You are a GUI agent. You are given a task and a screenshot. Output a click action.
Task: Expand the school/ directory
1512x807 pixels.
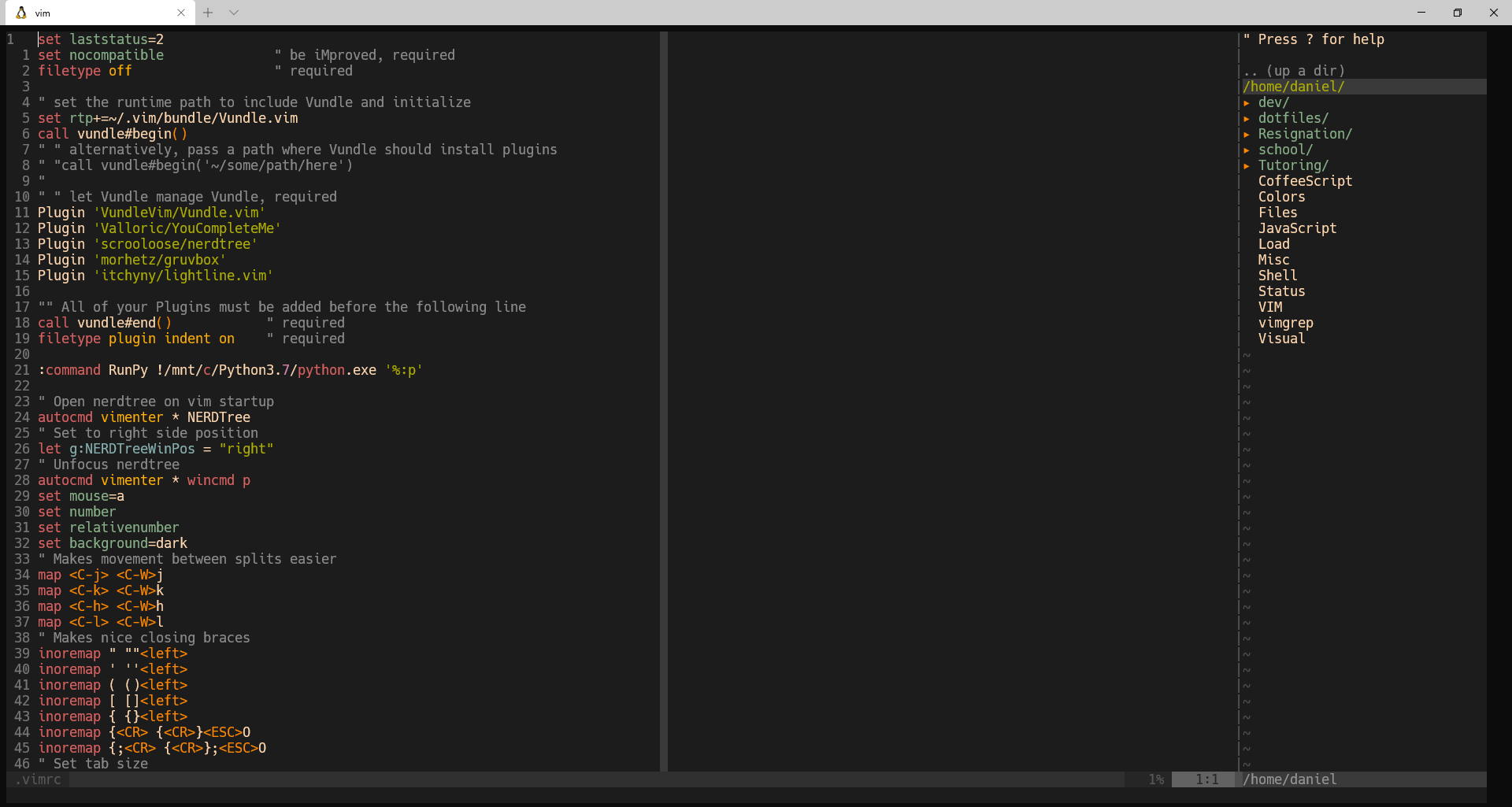(x=1286, y=150)
